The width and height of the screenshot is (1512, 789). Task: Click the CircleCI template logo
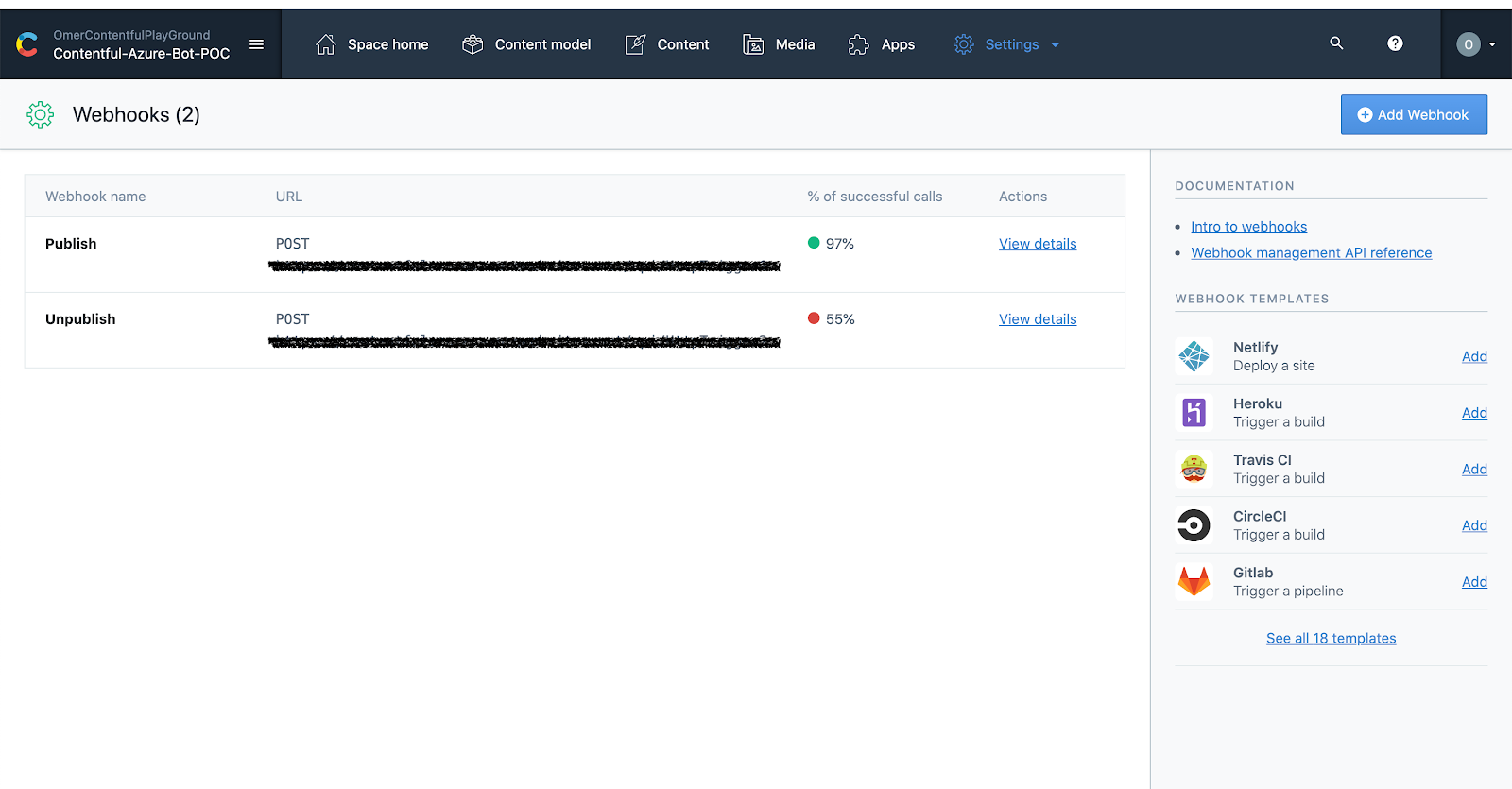(x=1194, y=525)
